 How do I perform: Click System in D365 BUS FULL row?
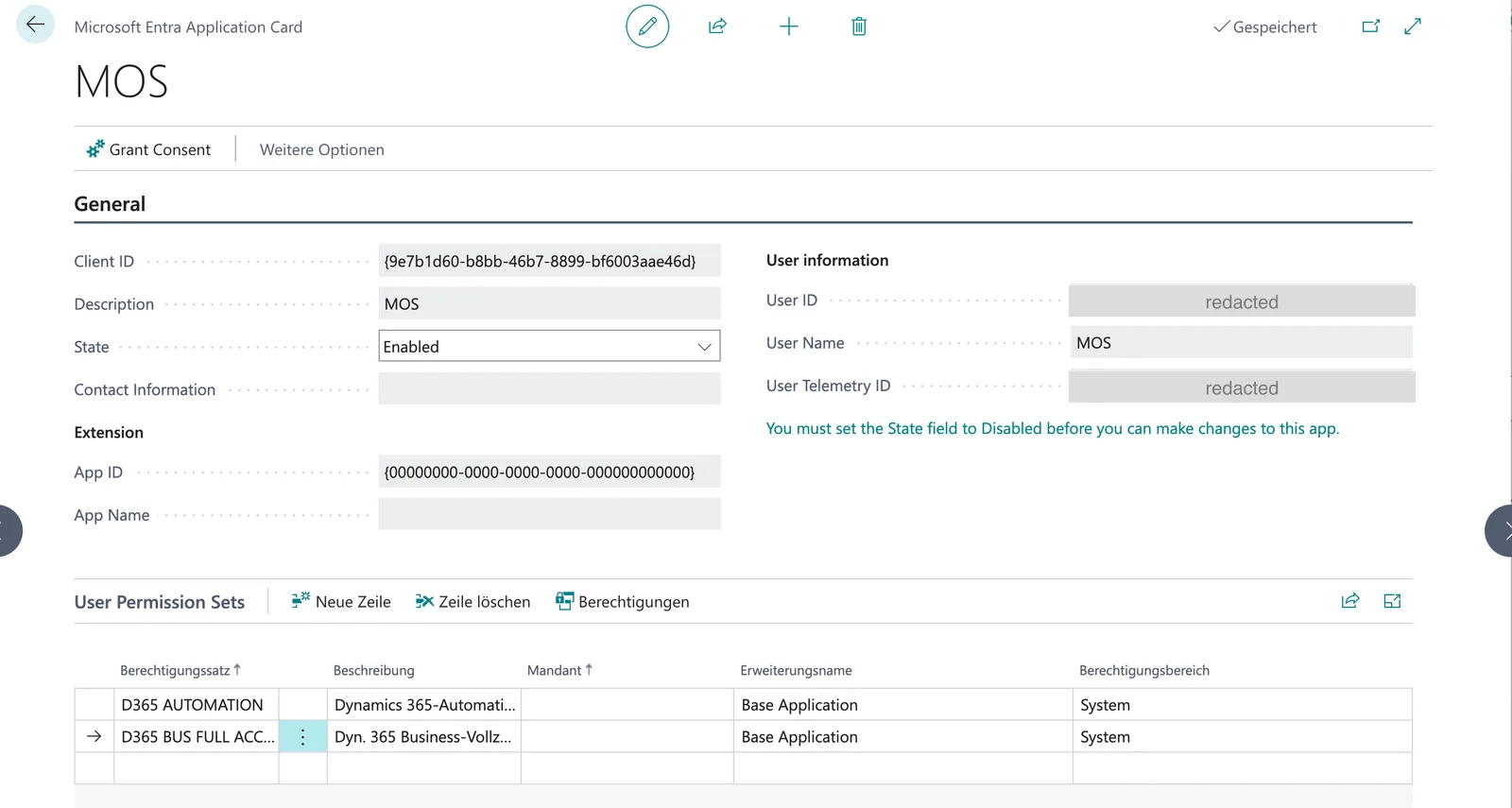[1243, 737]
